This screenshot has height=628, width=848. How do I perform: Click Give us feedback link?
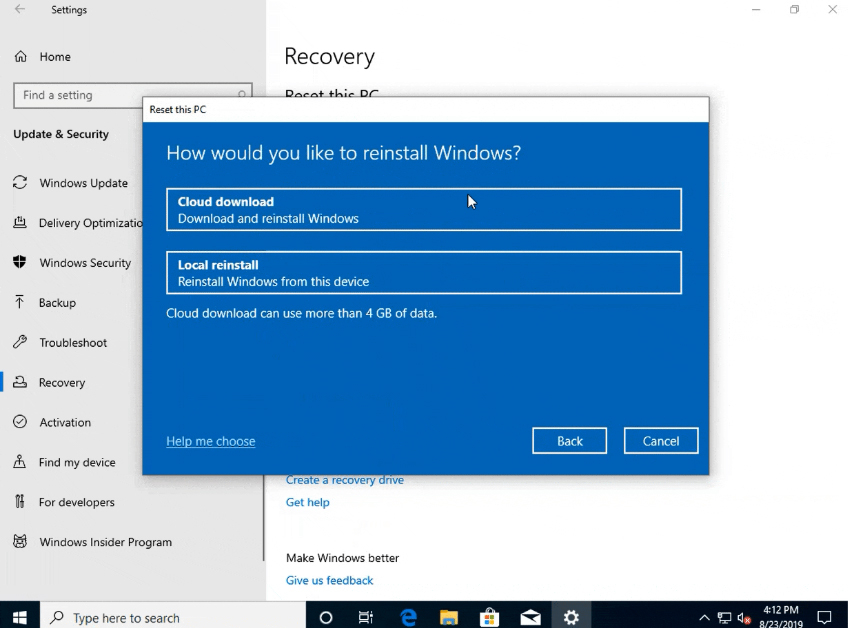pyautogui.click(x=329, y=580)
